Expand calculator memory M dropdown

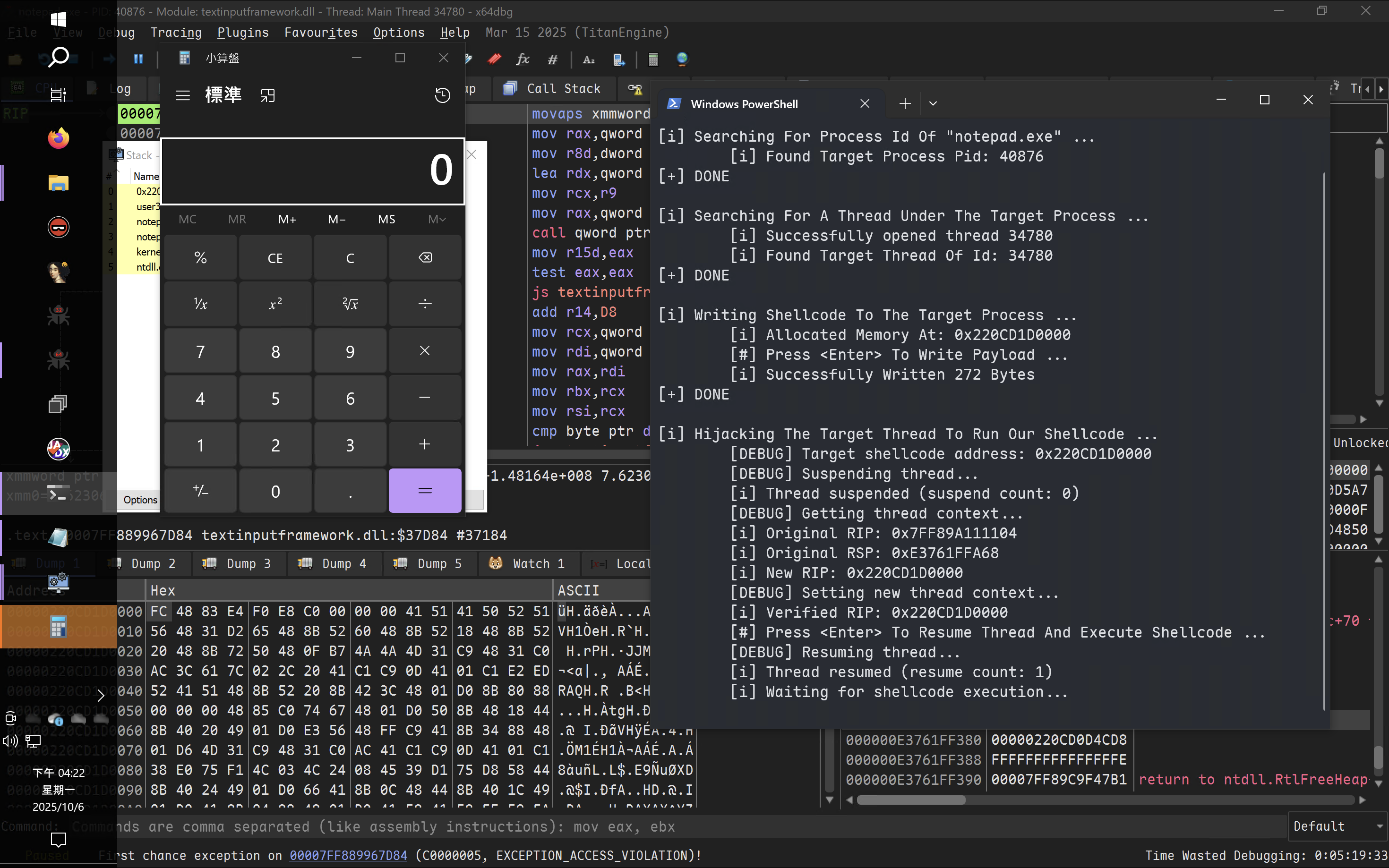[x=437, y=219]
